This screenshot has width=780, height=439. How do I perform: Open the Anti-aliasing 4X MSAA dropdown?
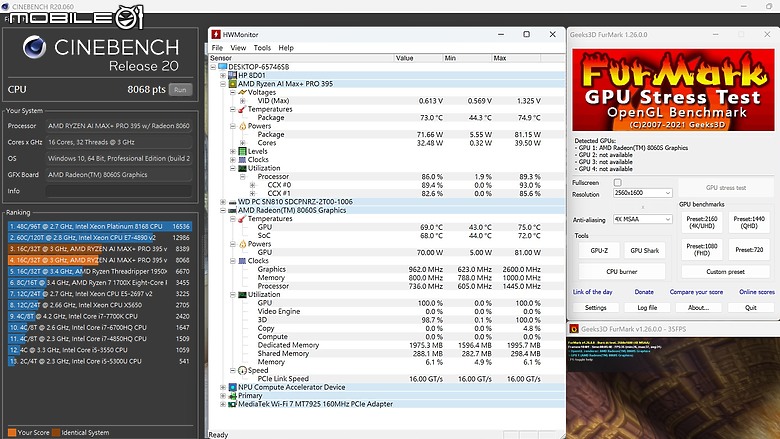tap(642, 219)
